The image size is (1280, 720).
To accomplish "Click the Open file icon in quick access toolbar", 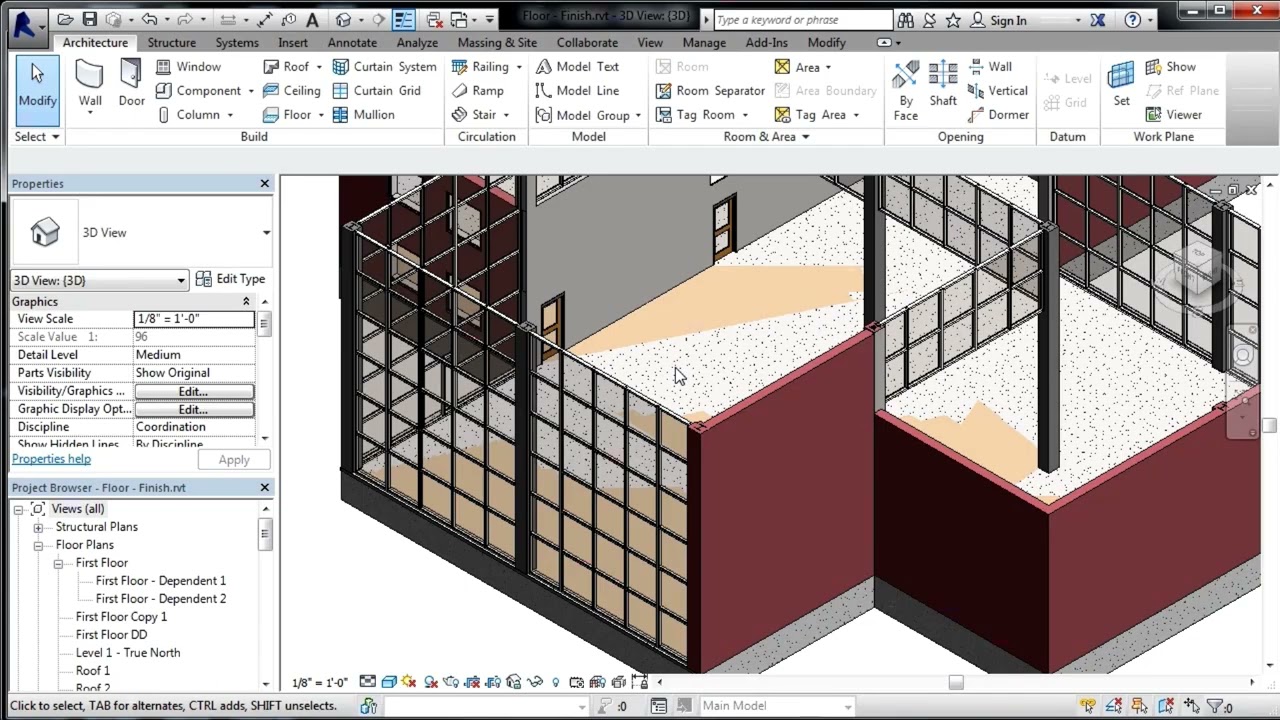I will (x=65, y=20).
